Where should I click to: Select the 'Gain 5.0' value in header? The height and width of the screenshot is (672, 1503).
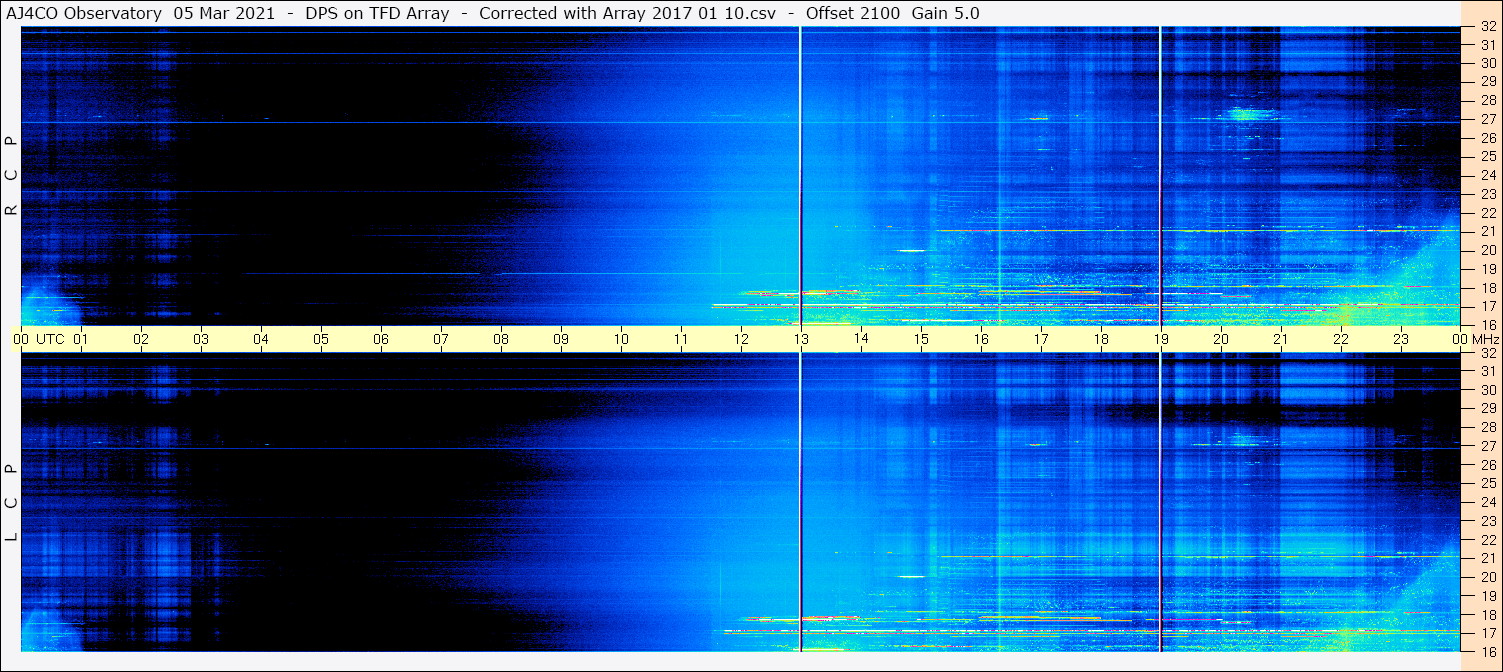946,13
